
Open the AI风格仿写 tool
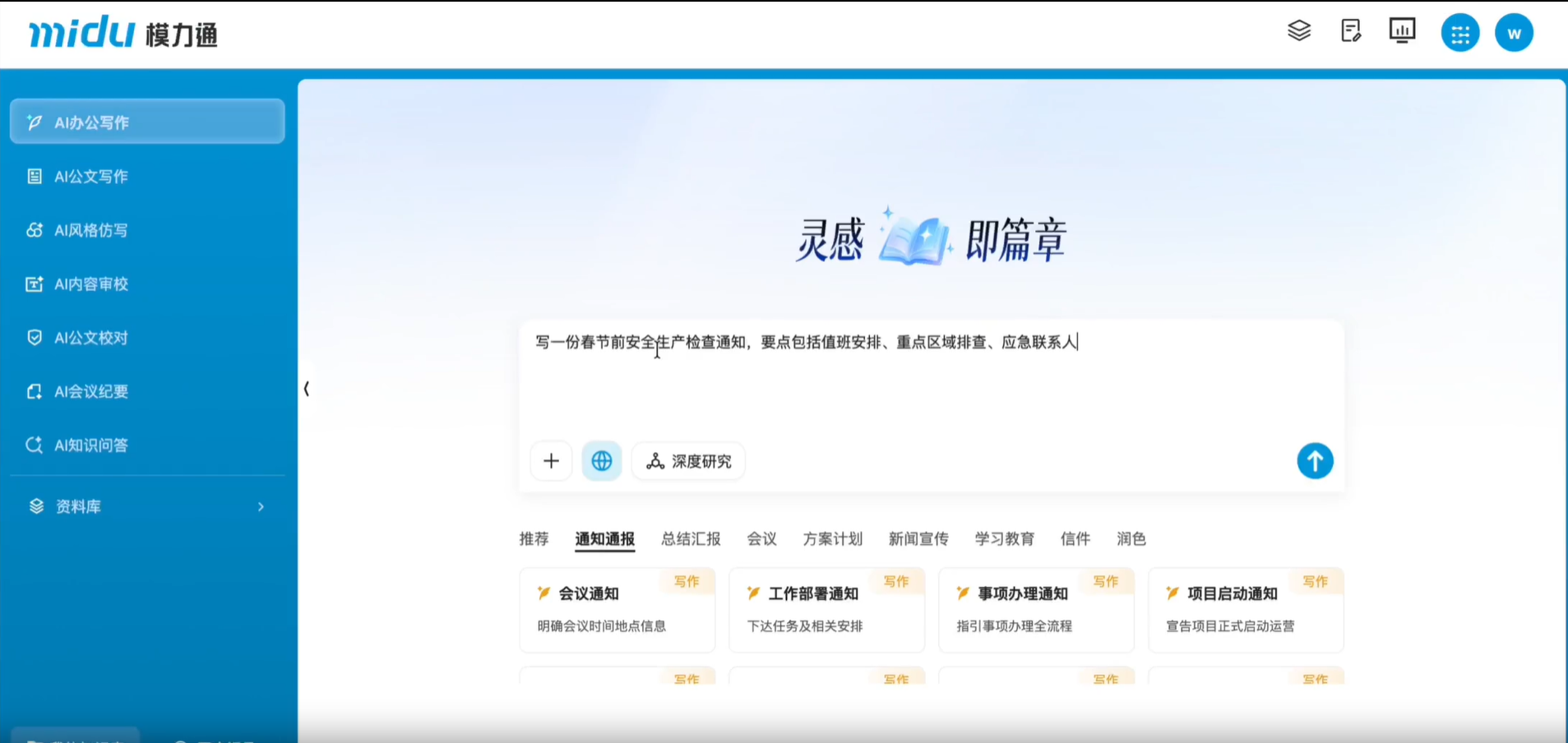click(x=90, y=230)
